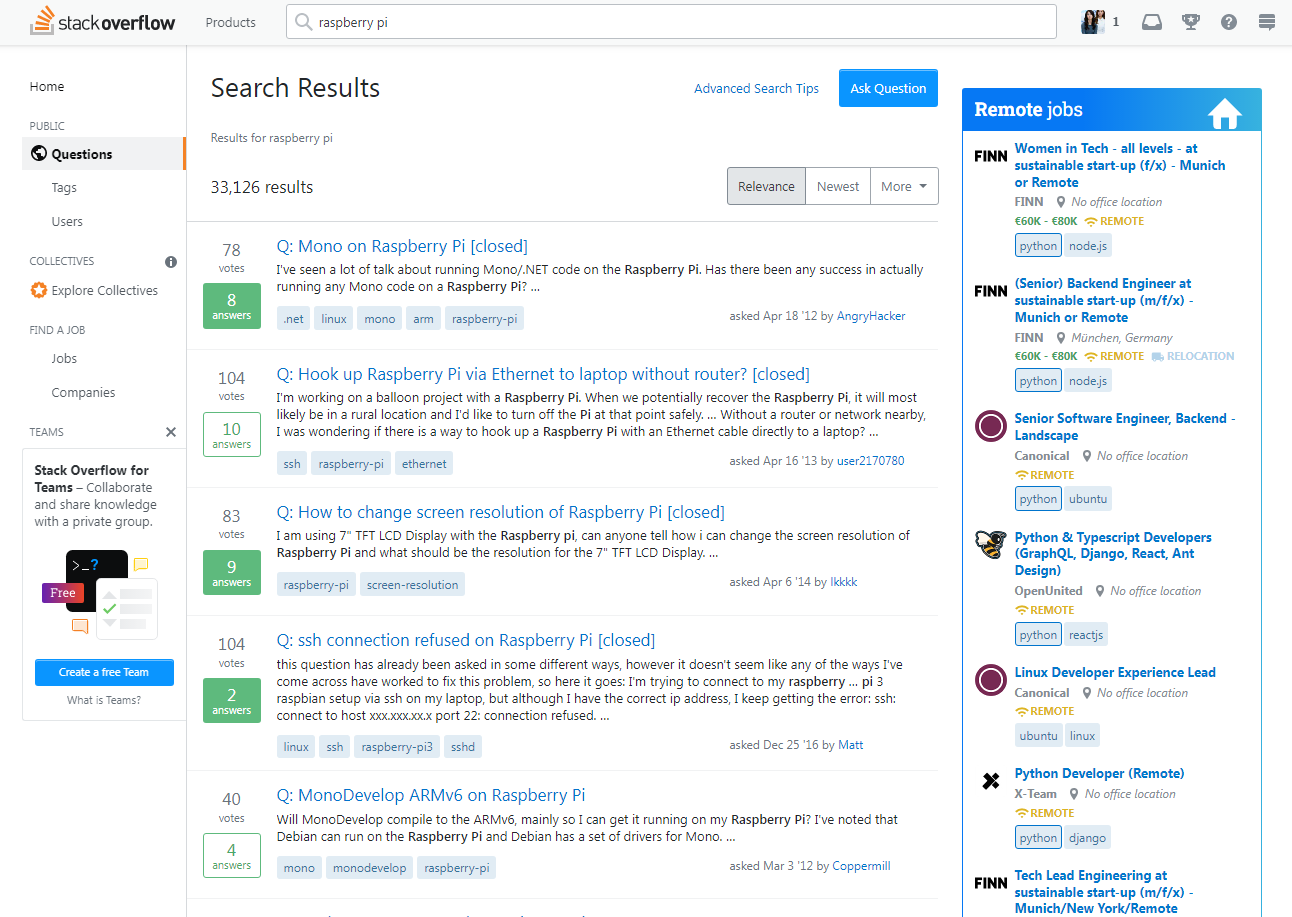
Task: Click Create a free Team button
Action: (104, 672)
